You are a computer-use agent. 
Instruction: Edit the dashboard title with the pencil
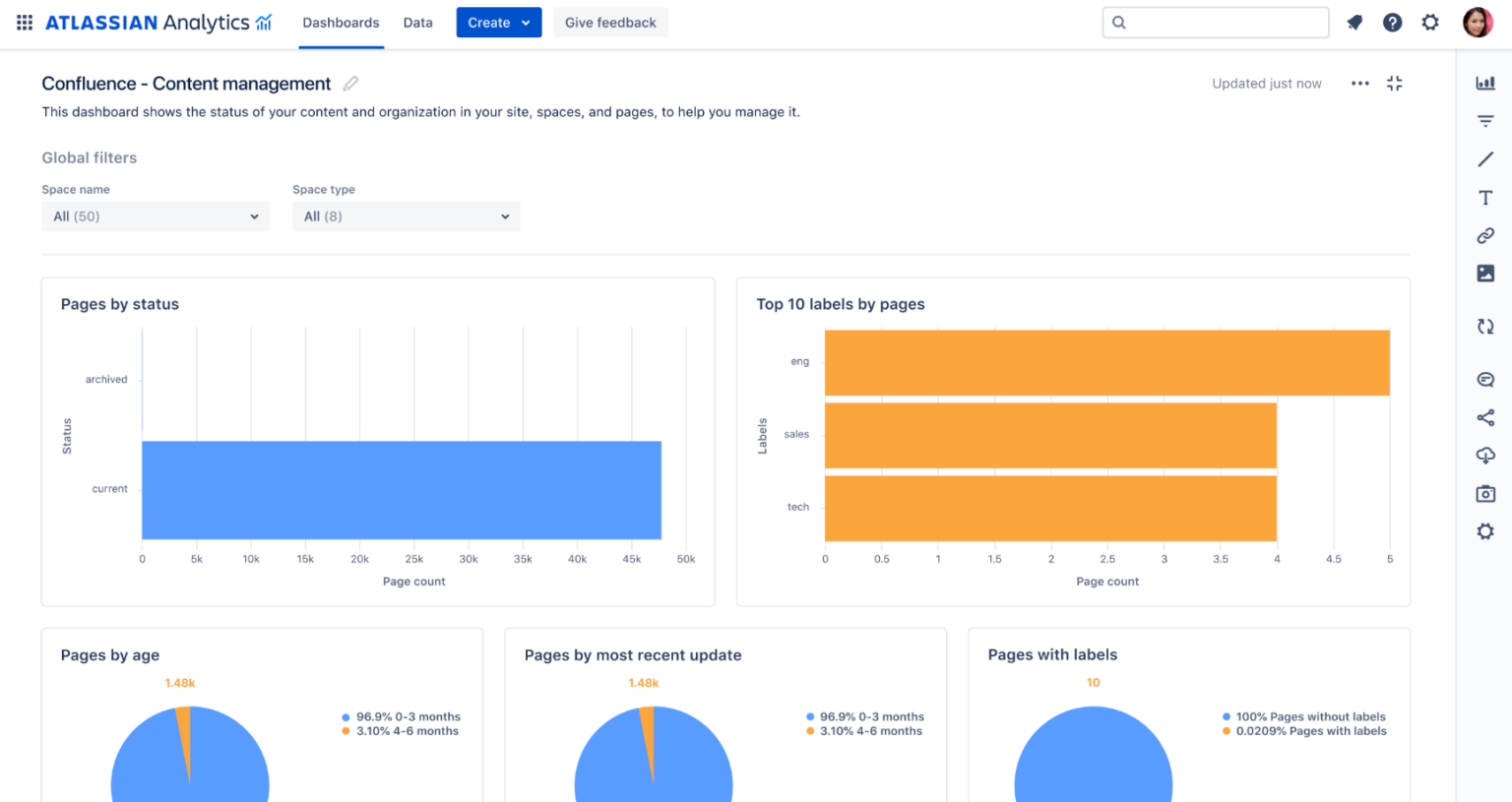click(x=350, y=84)
